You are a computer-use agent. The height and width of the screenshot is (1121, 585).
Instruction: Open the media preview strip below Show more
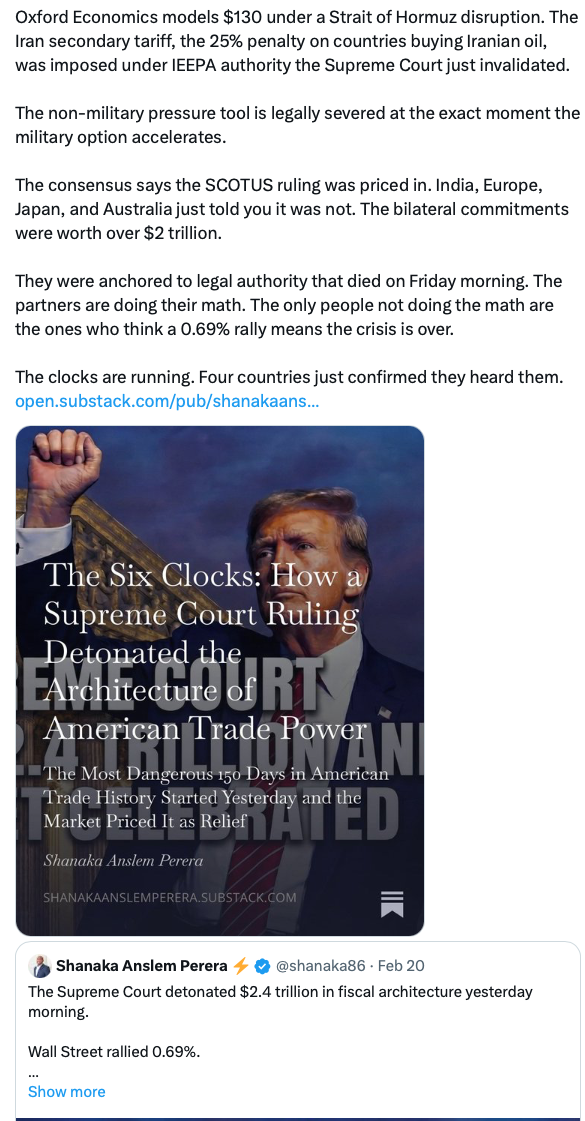coord(298,1118)
